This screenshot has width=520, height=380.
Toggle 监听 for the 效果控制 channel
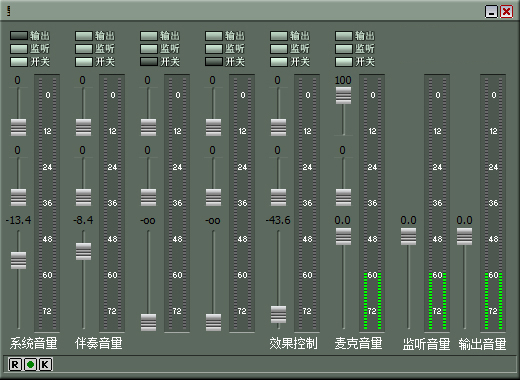(279, 49)
